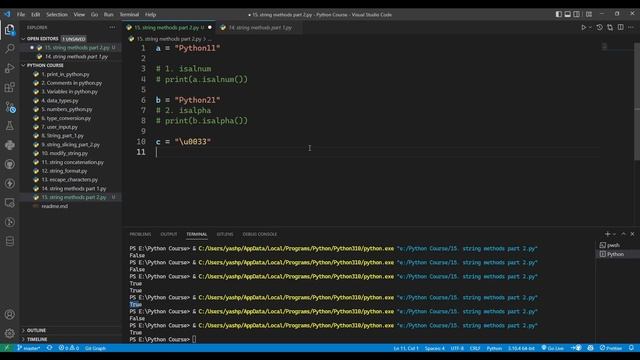The height and width of the screenshot is (360, 640).
Task: Synchronize changes in status bar
Action: point(49,348)
